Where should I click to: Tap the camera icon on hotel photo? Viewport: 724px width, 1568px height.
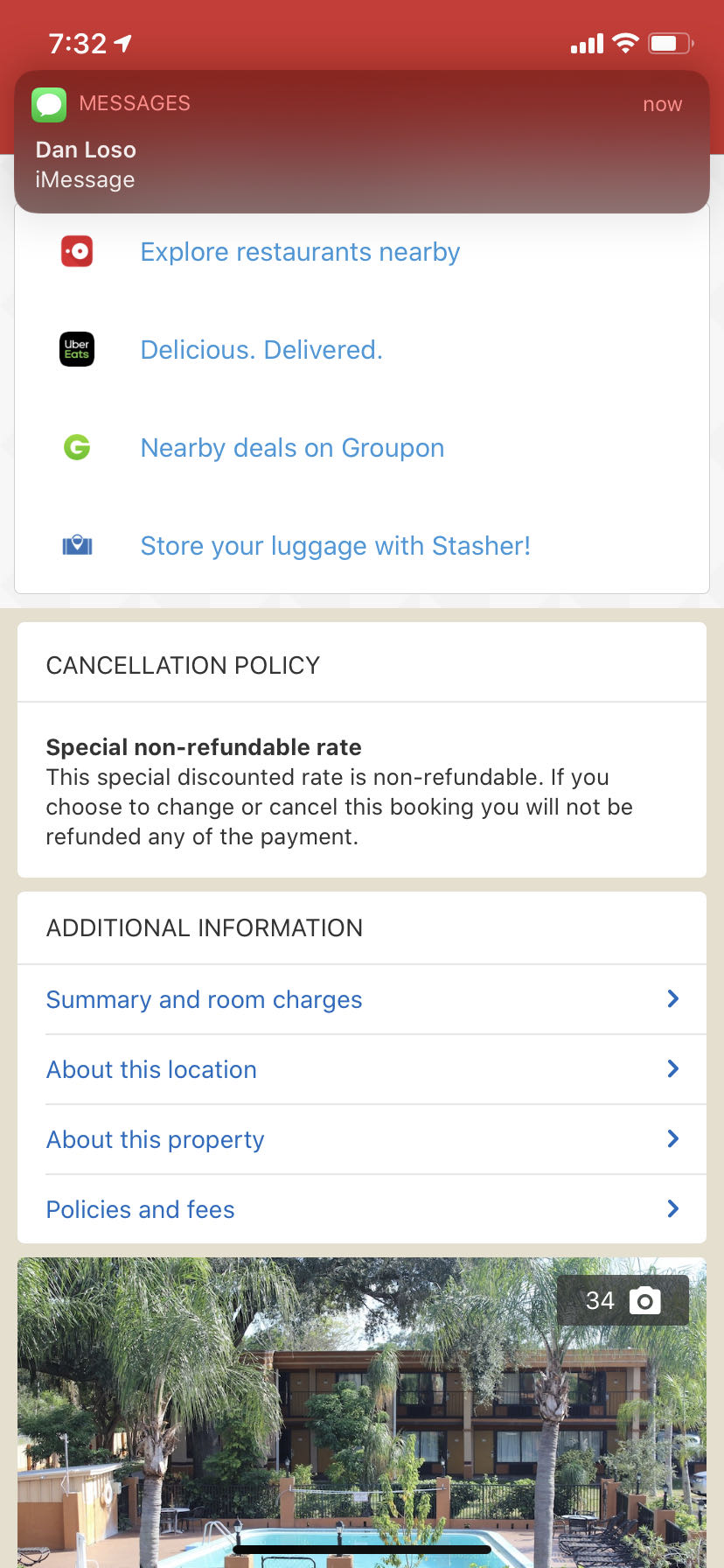644,1300
